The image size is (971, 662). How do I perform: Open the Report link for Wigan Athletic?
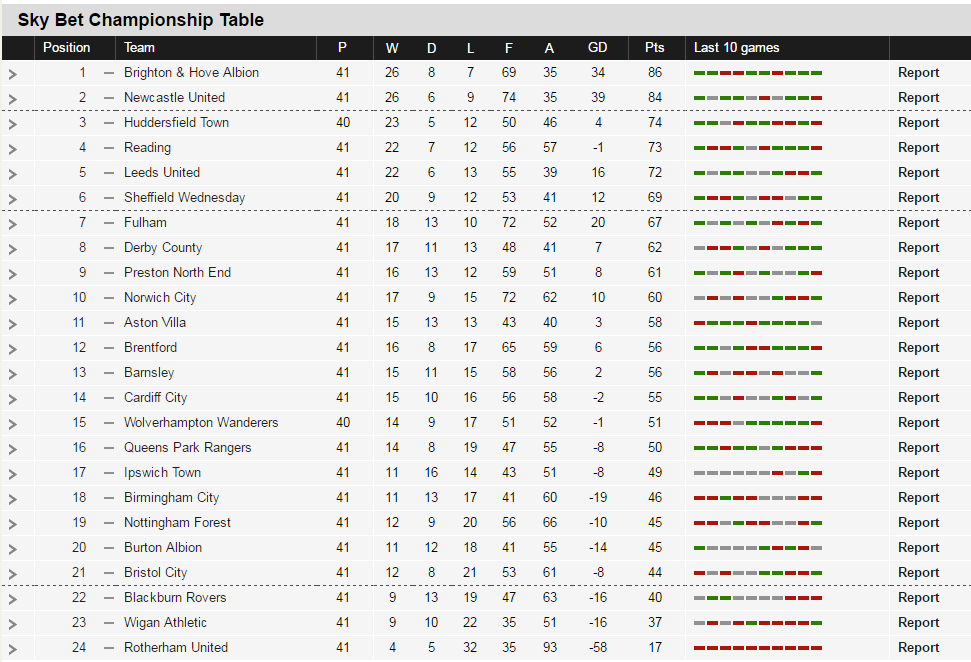point(918,622)
